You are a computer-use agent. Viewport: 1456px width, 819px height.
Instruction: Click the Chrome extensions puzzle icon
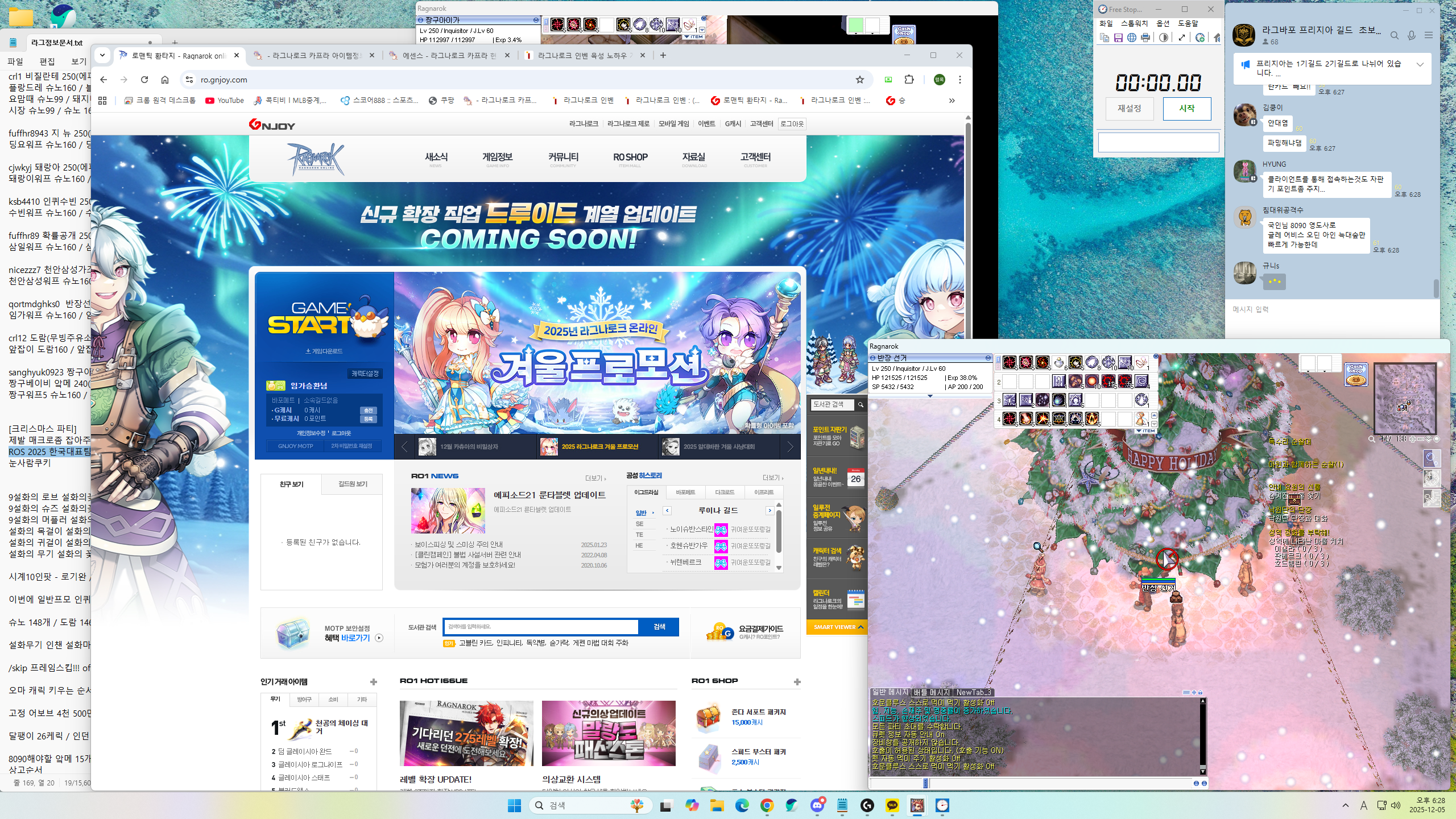(x=909, y=80)
